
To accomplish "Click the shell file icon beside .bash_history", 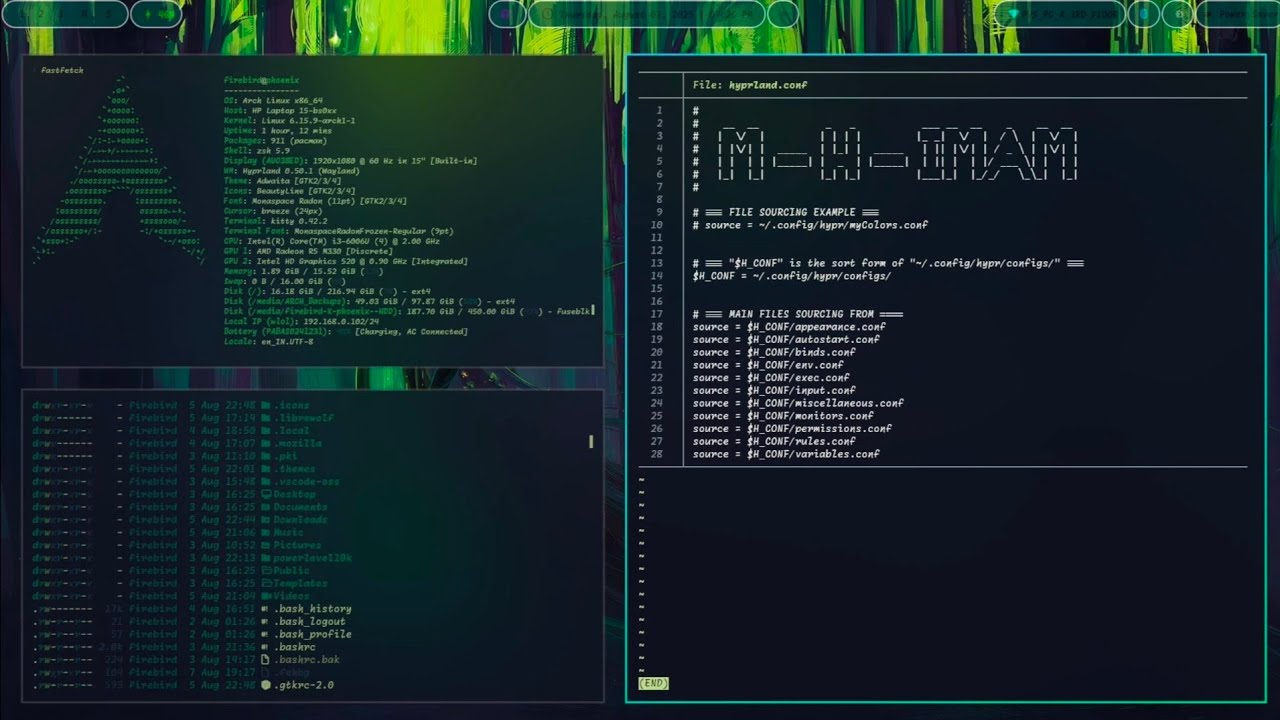I will tap(266, 609).
